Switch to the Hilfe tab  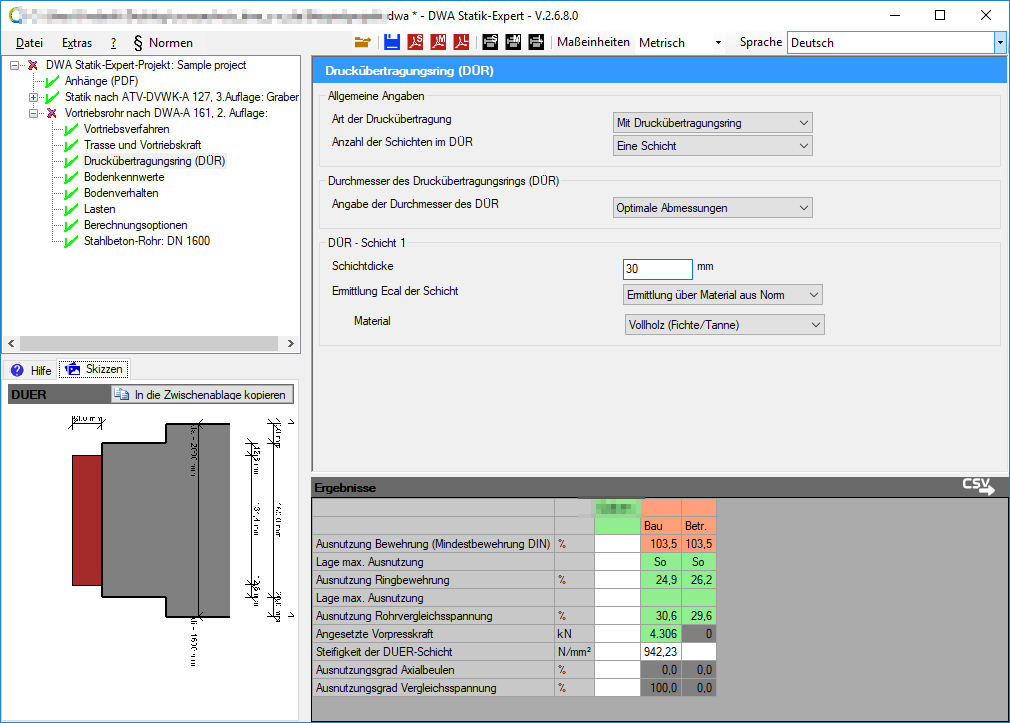click(x=31, y=369)
